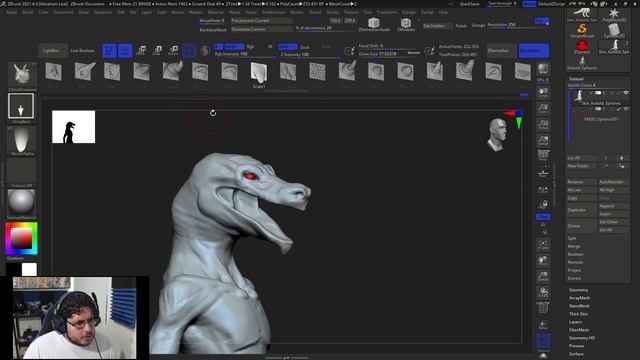This screenshot has height=360, width=640.
Task: Expand the Layers section
Action: pos(576,322)
